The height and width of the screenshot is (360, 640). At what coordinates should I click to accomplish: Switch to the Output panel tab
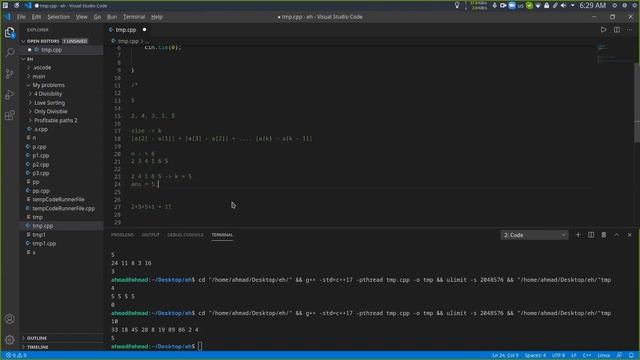click(150, 235)
